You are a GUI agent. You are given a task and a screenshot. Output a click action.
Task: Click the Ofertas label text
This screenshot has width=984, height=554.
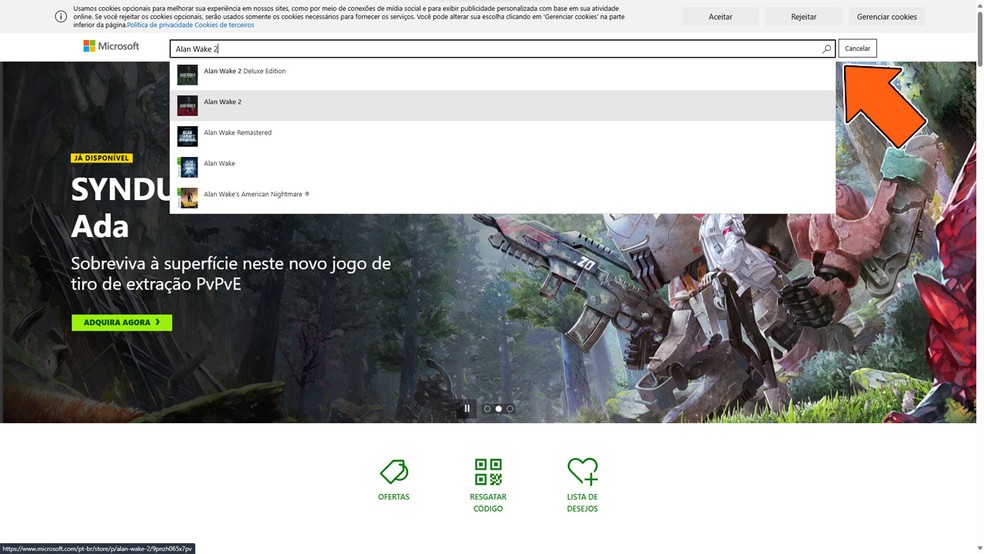393,497
